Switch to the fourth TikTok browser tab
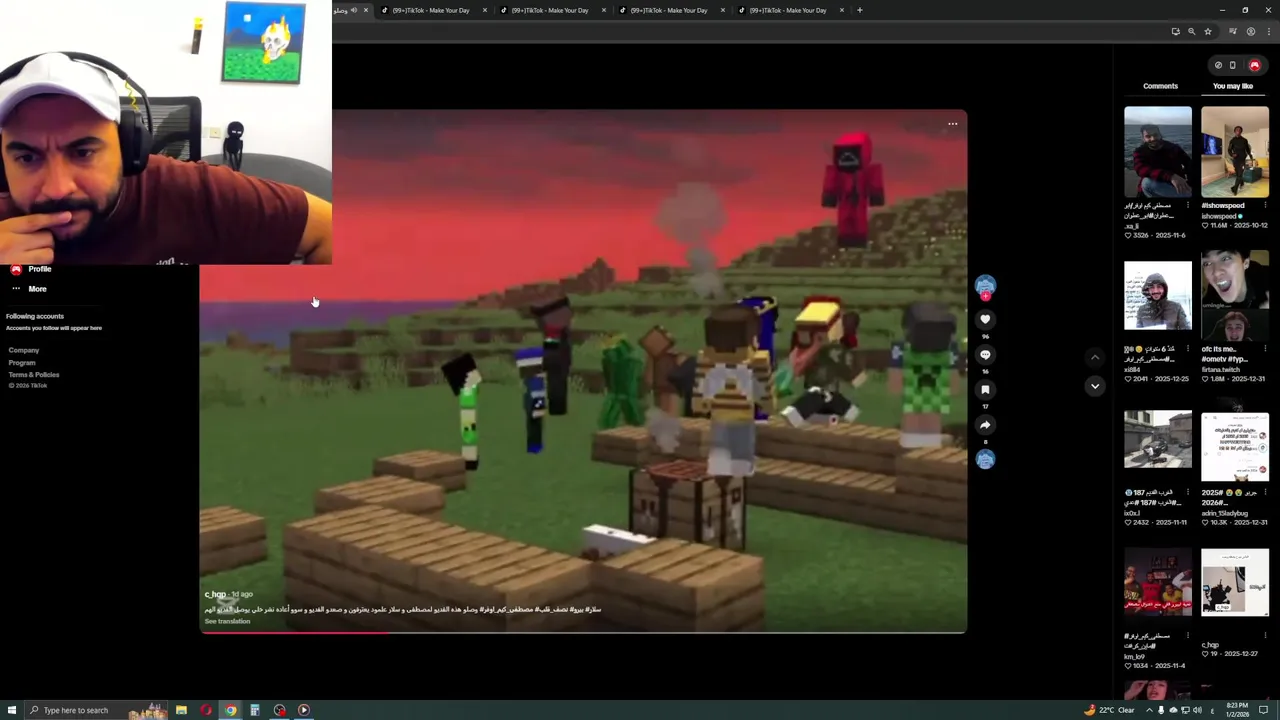The width and height of the screenshot is (1280, 720). tap(672, 10)
